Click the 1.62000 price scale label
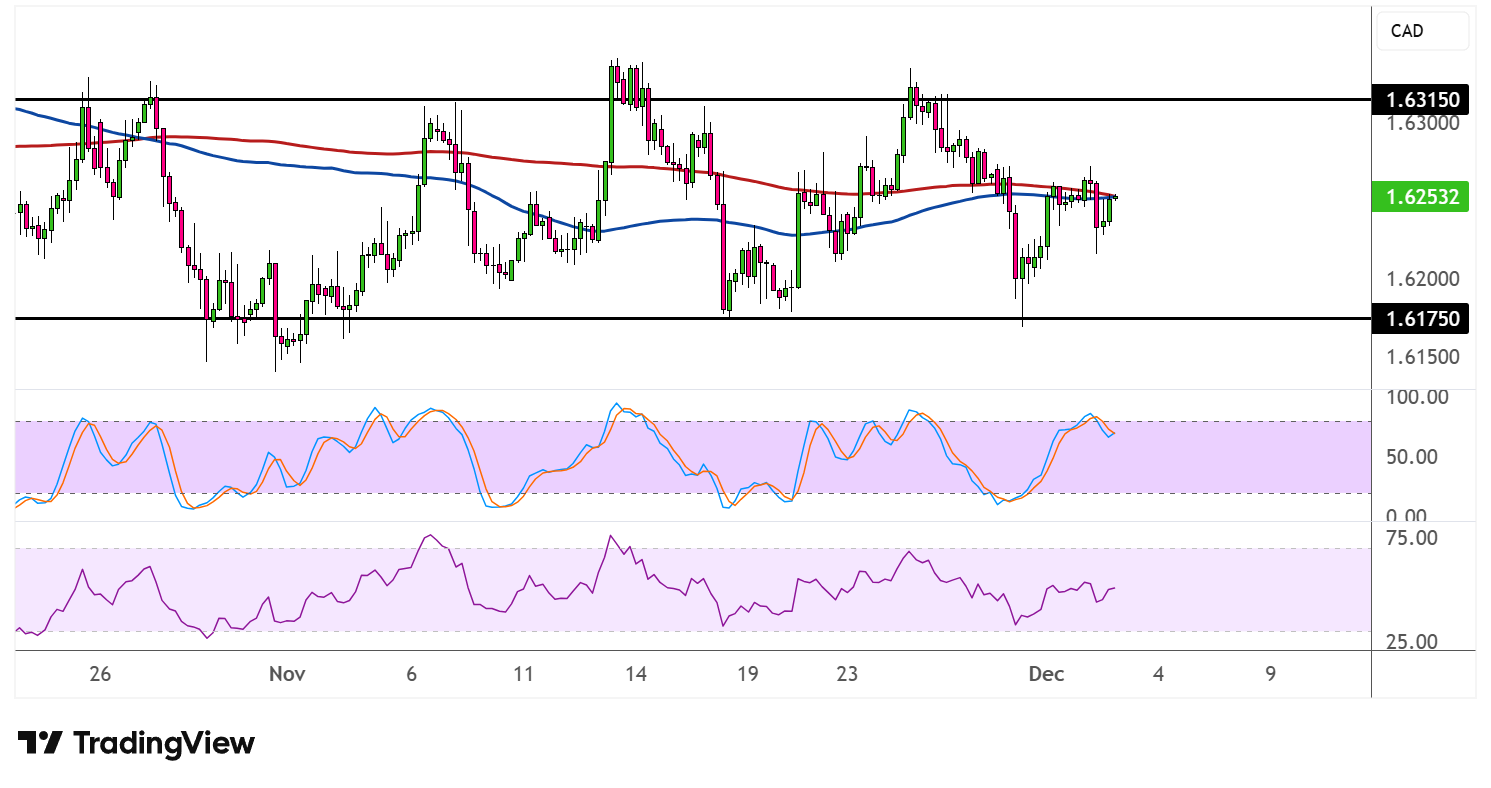Image resolution: width=1491 pixels, height=788 pixels. pos(1425,280)
